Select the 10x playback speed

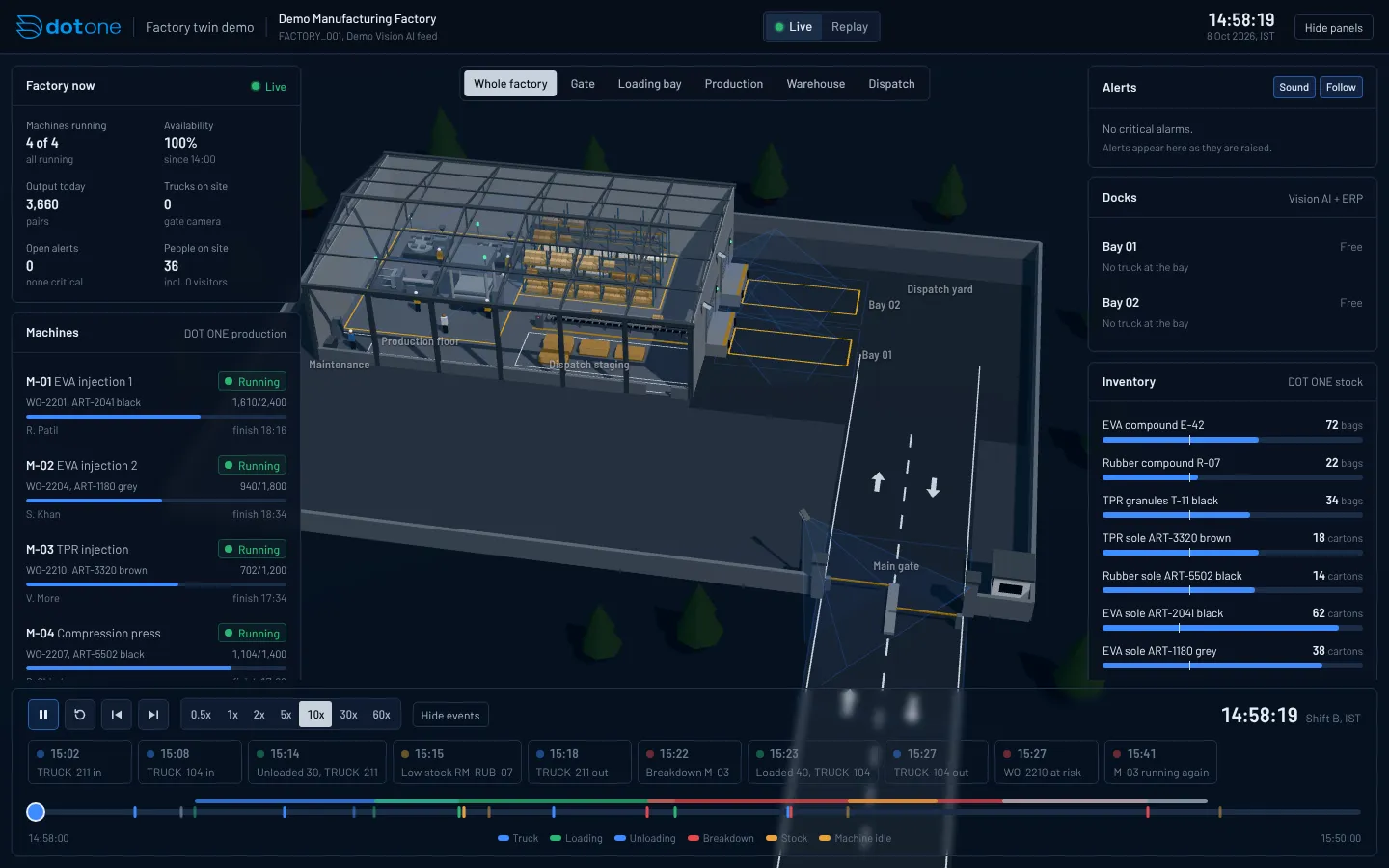pyautogui.click(x=315, y=715)
